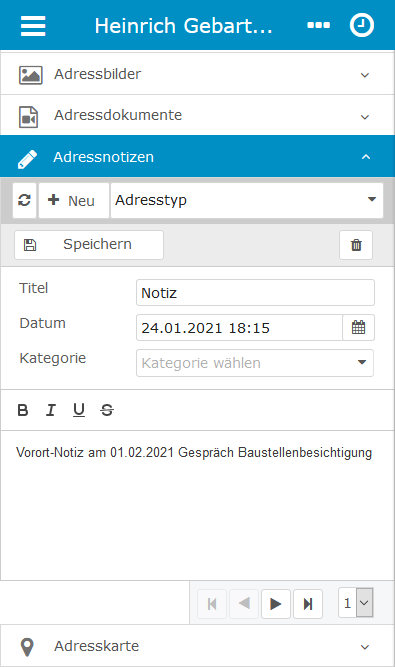Click the Adressnotizen pencil icon

(x=27, y=159)
